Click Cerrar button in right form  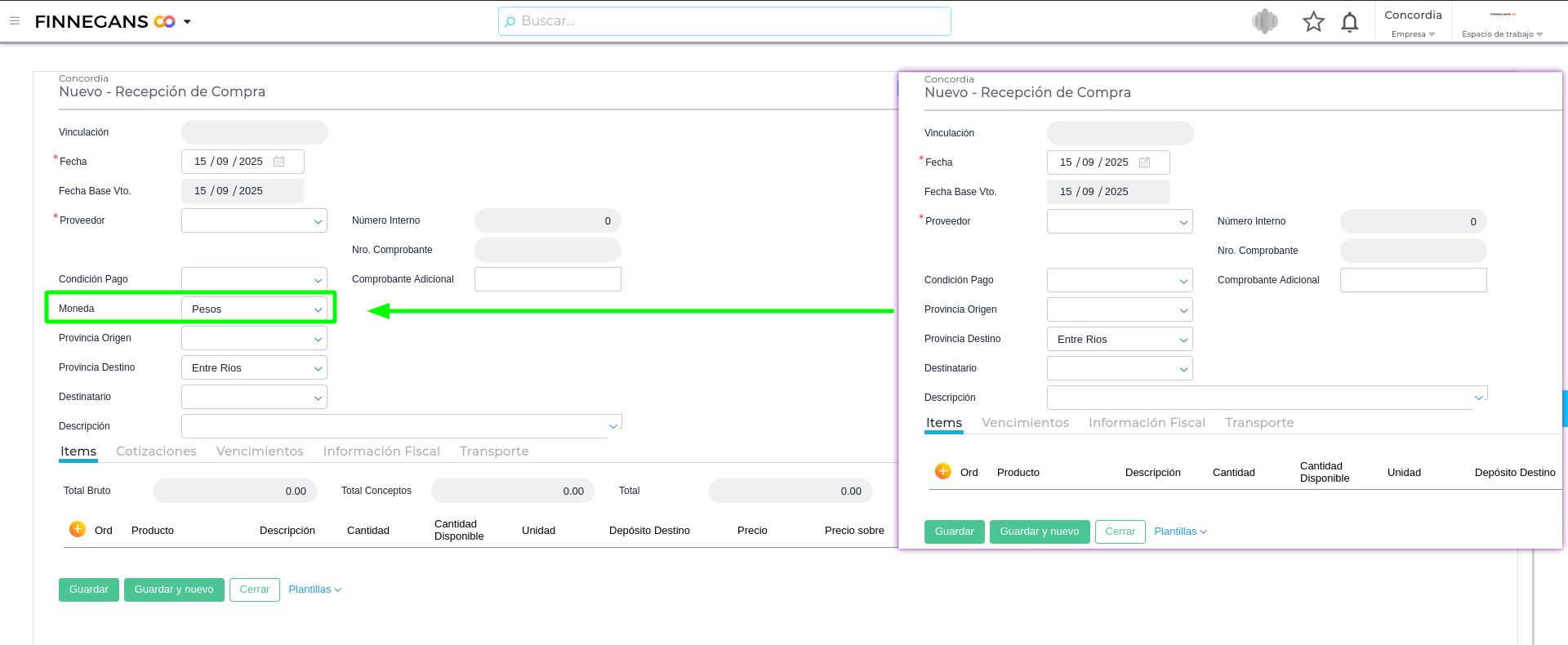click(x=1120, y=532)
